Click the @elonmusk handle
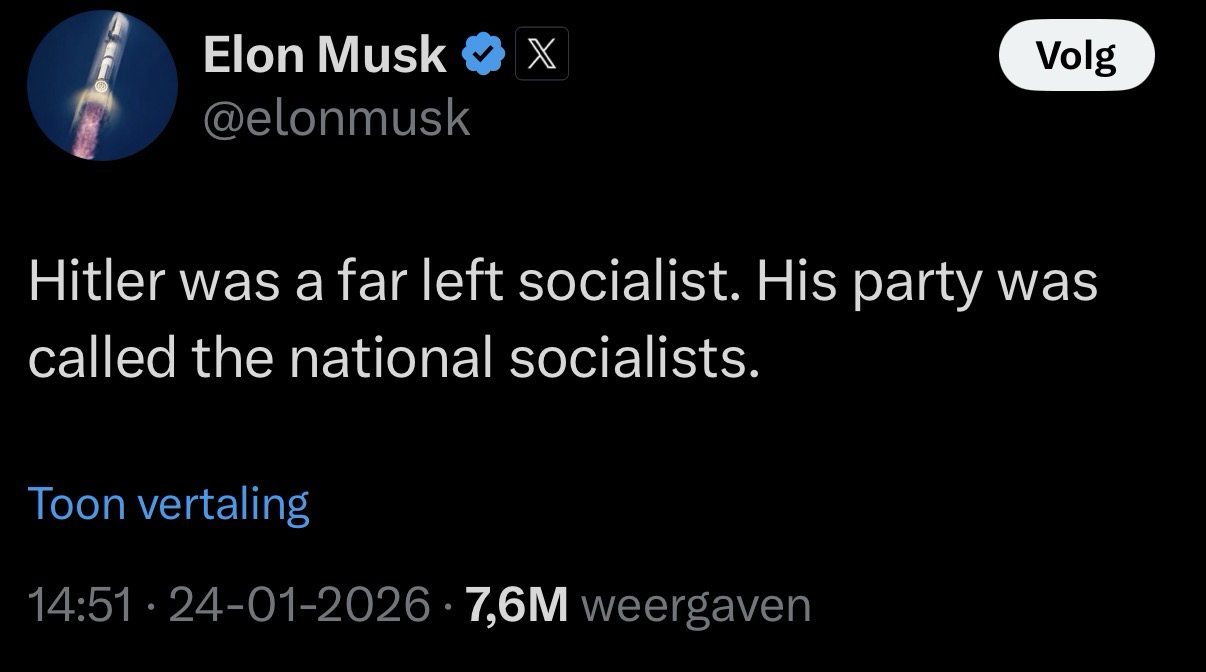 336,118
